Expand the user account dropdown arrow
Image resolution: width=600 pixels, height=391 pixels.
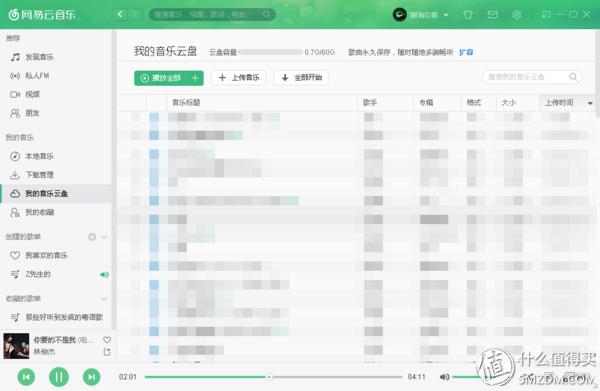click(446, 15)
